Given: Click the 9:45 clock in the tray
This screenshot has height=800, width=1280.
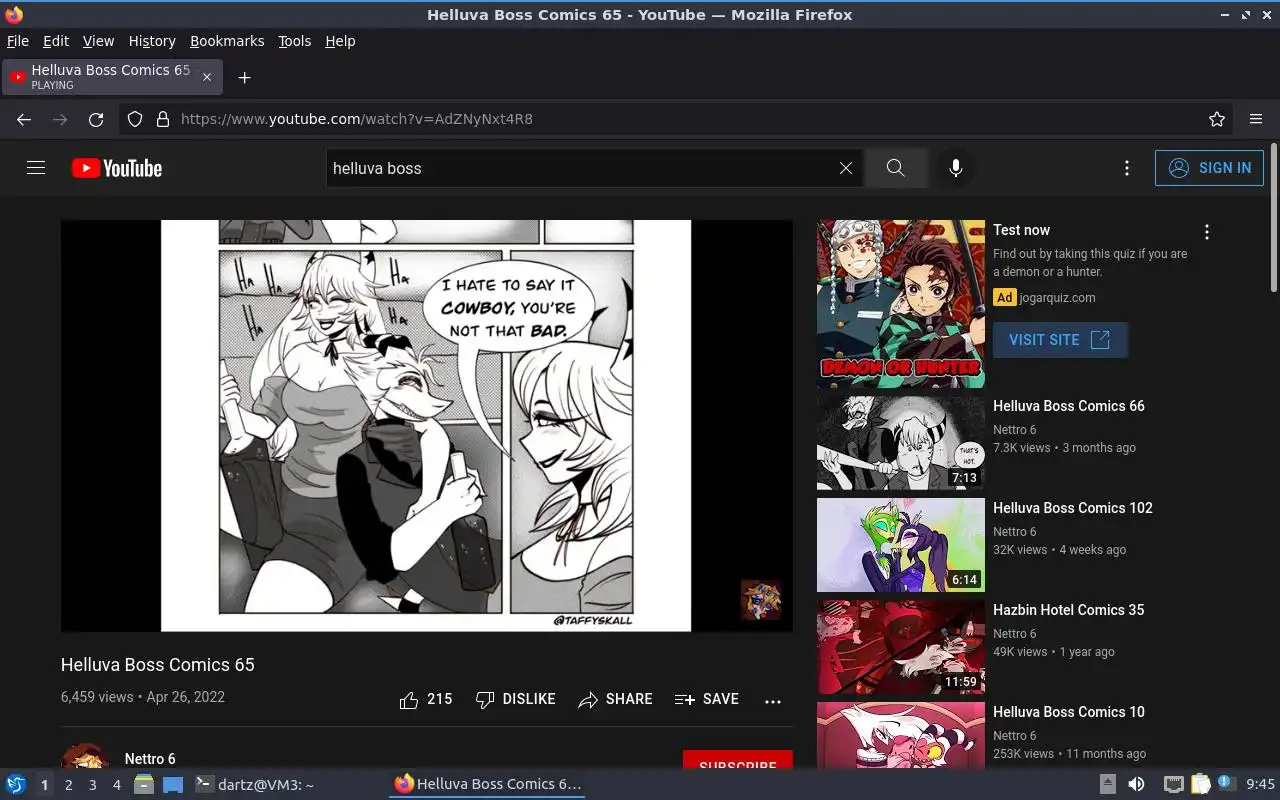Looking at the screenshot, I should (1261, 785).
